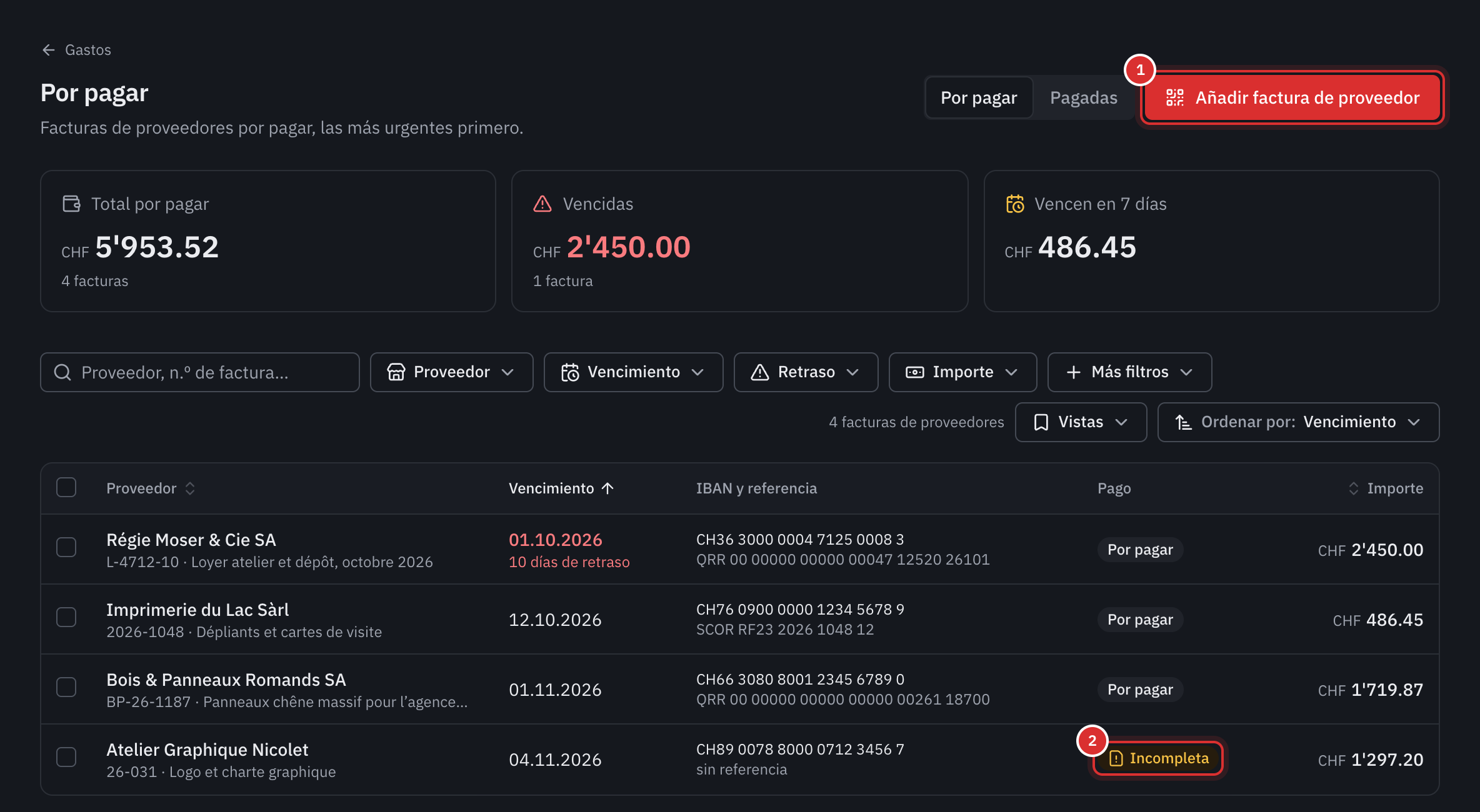Click the QR code icon in Añadir factura
This screenshot has height=812, width=1480.
(x=1174, y=97)
